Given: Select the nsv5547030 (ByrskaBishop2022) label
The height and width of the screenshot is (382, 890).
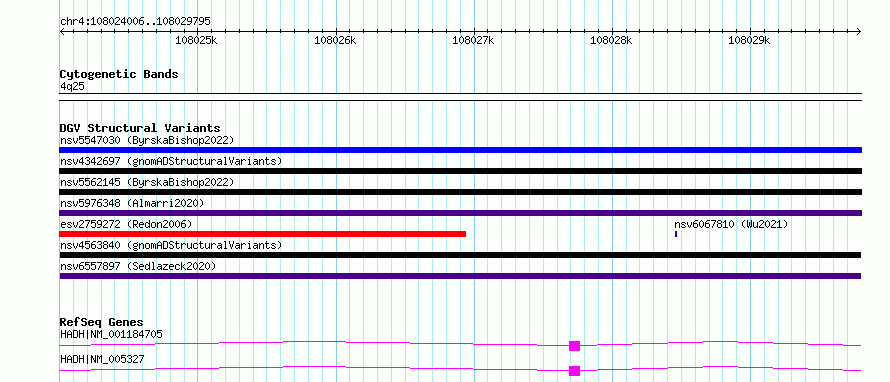Looking at the screenshot, I should point(147,140).
